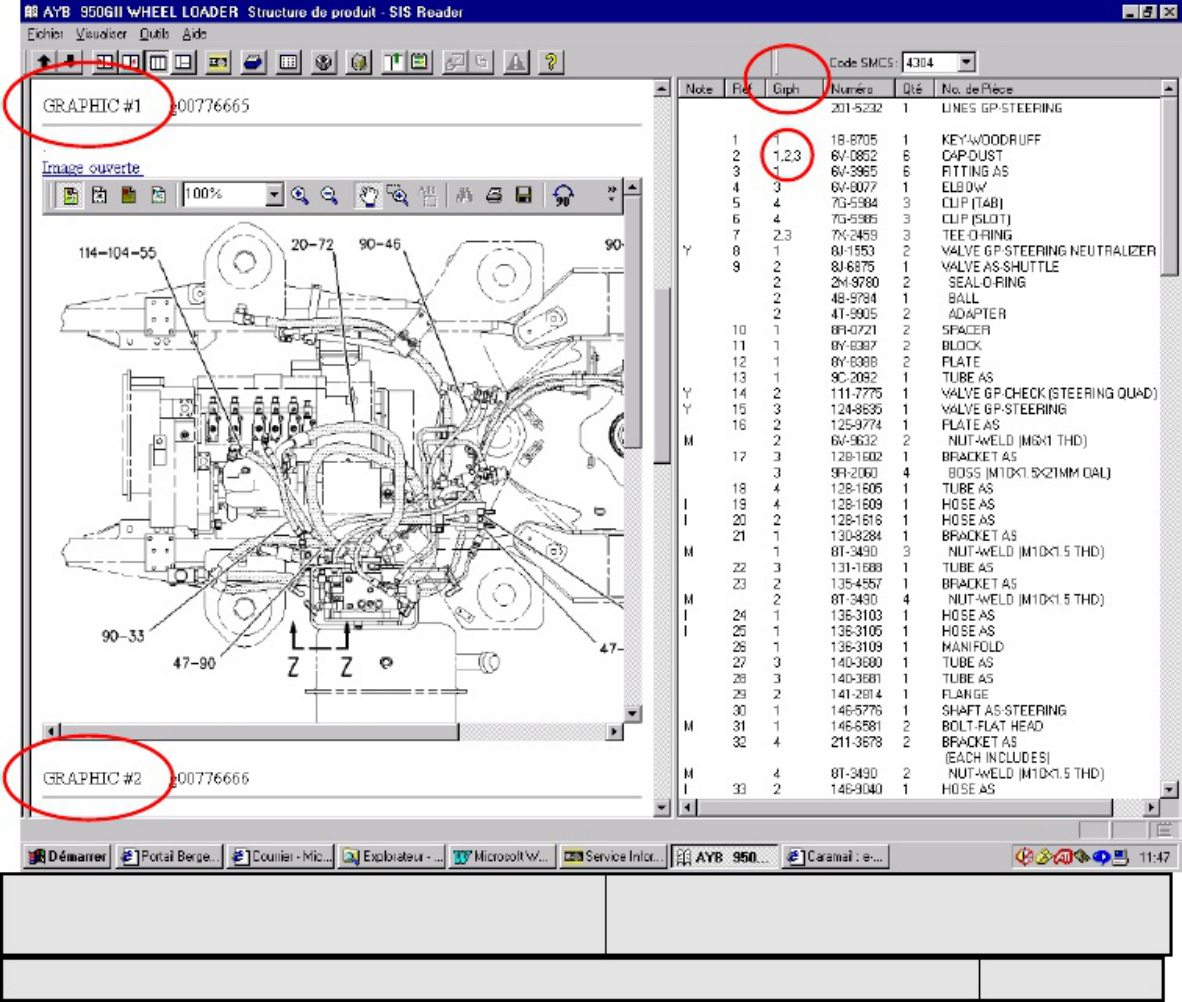The height and width of the screenshot is (1002, 1182).
Task: Open the Fichier menu
Action: coord(45,34)
